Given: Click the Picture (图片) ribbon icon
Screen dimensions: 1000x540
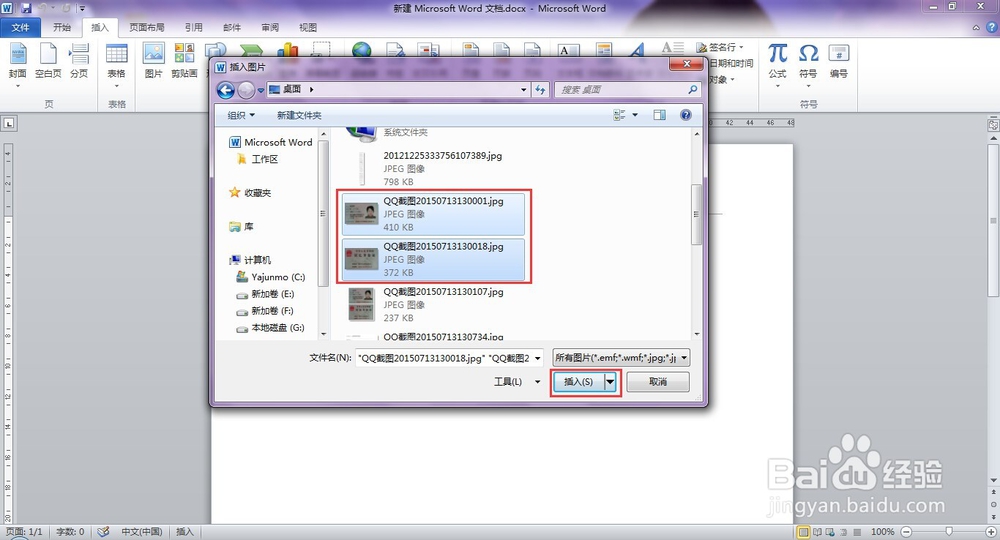Looking at the screenshot, I should 154,62.
